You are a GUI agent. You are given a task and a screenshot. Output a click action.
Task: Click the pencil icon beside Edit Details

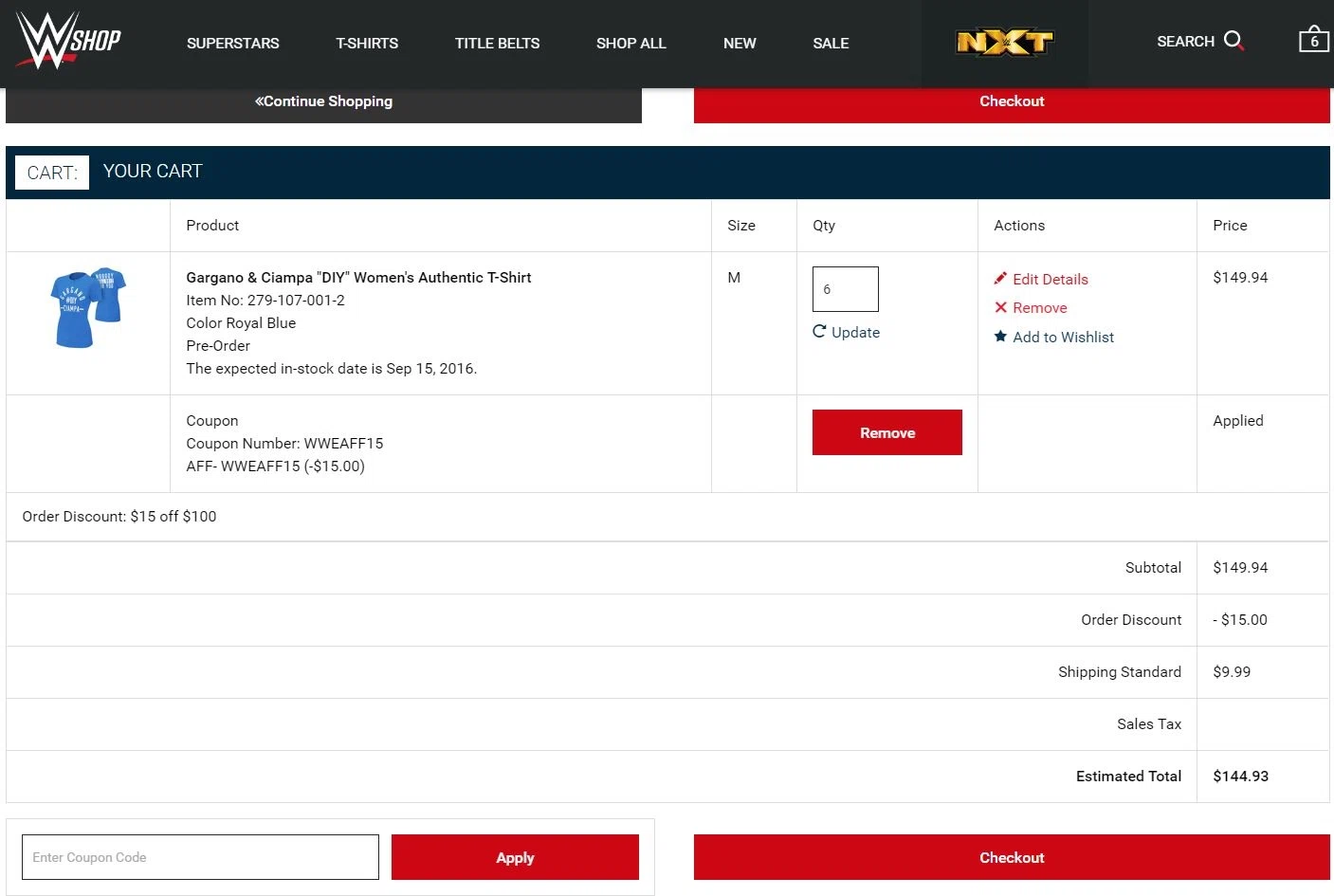click(x=1000, y=279)
